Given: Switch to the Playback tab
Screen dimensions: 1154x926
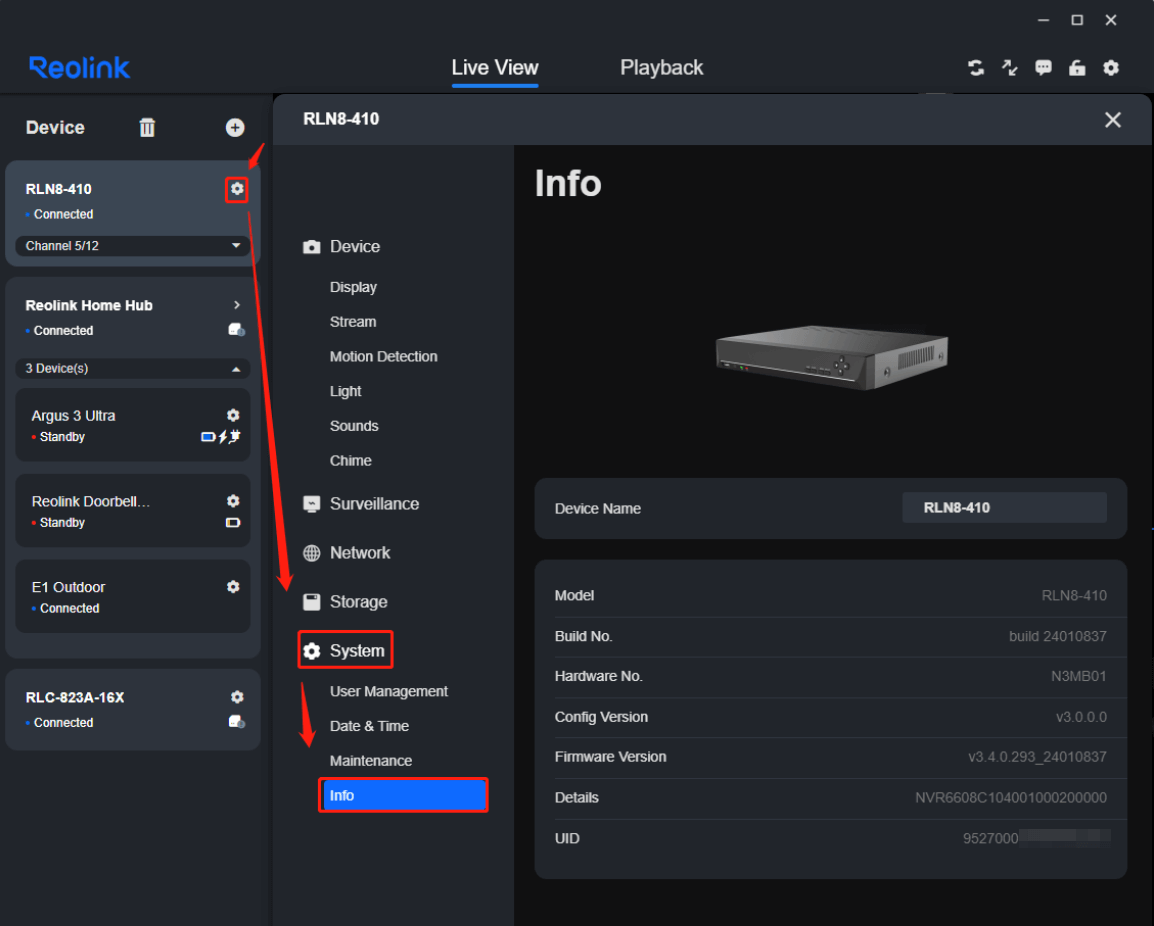Looking at the screenshot, I should (662, 68).
